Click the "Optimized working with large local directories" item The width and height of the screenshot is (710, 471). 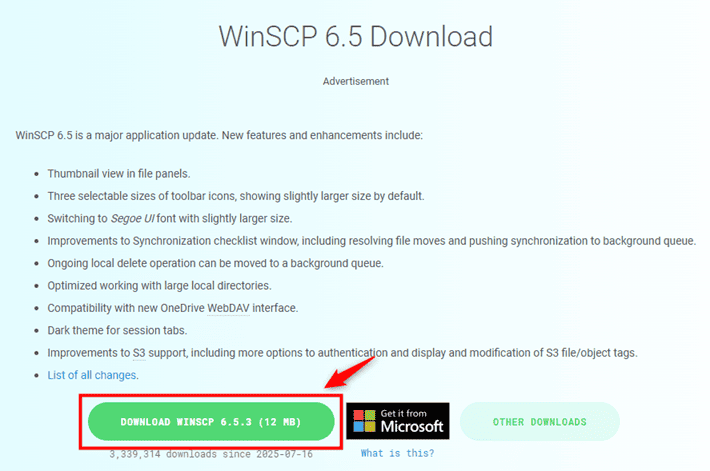tap(159, 285)
